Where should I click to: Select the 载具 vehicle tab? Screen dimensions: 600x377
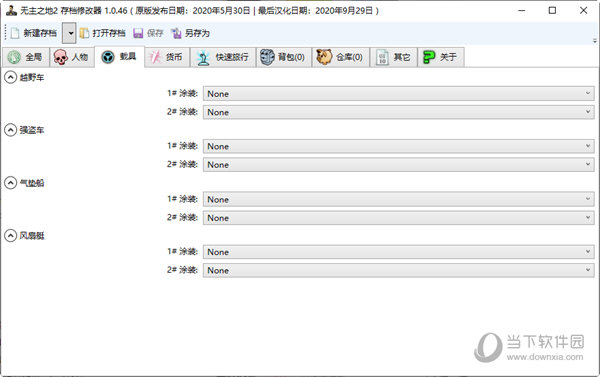click(x=119, y=57)
